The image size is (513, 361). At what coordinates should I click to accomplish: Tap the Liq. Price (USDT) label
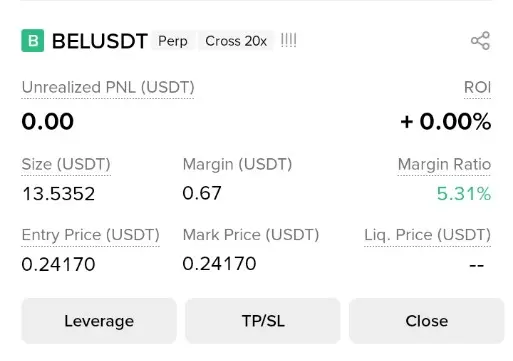tap(427, 235)
